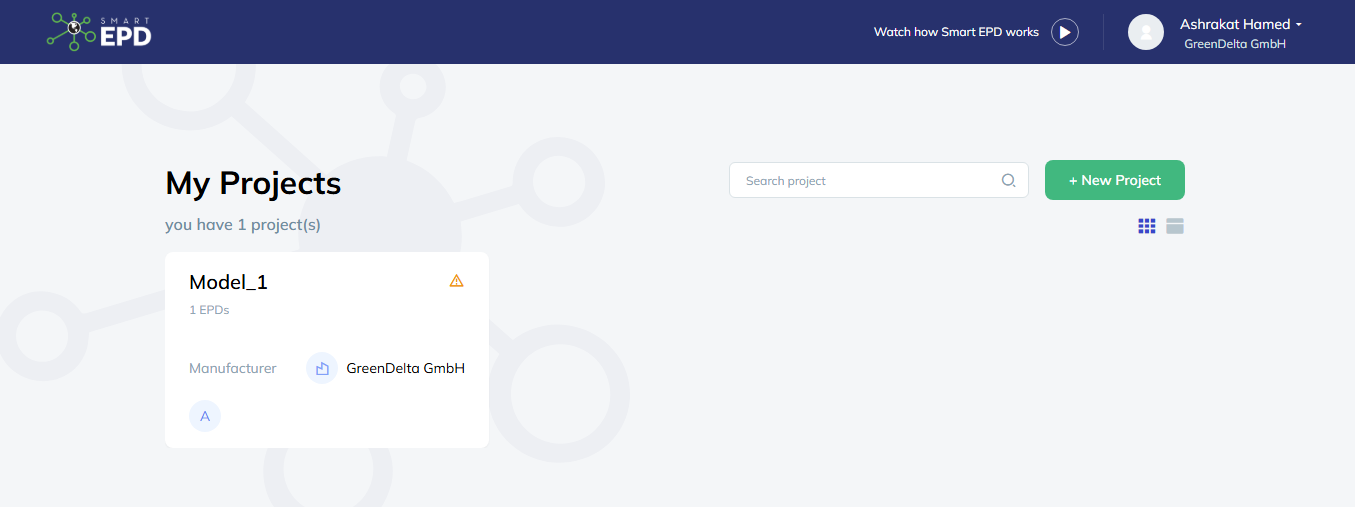
Task: Click the caret arrow beside the user name
Action: click(x=1298, y=25)
